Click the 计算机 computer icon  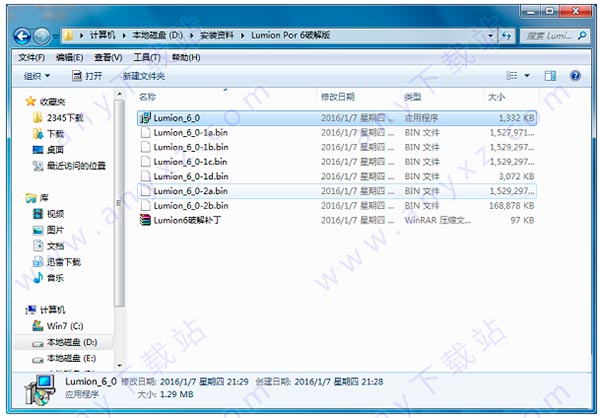click(x=31, y=310)
